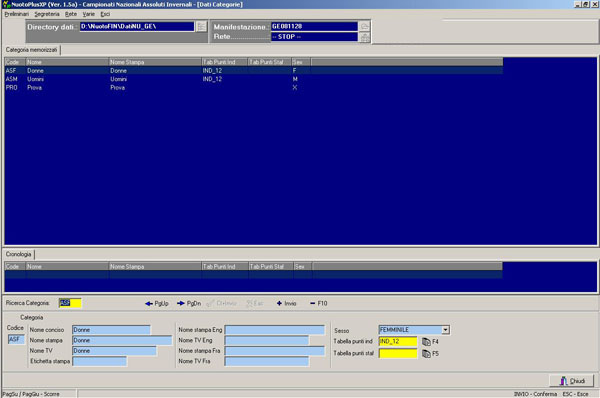Viewport: 600px width, 398px height.
Task: Click the Nome stampa Fra field
Action: (275, 351)
